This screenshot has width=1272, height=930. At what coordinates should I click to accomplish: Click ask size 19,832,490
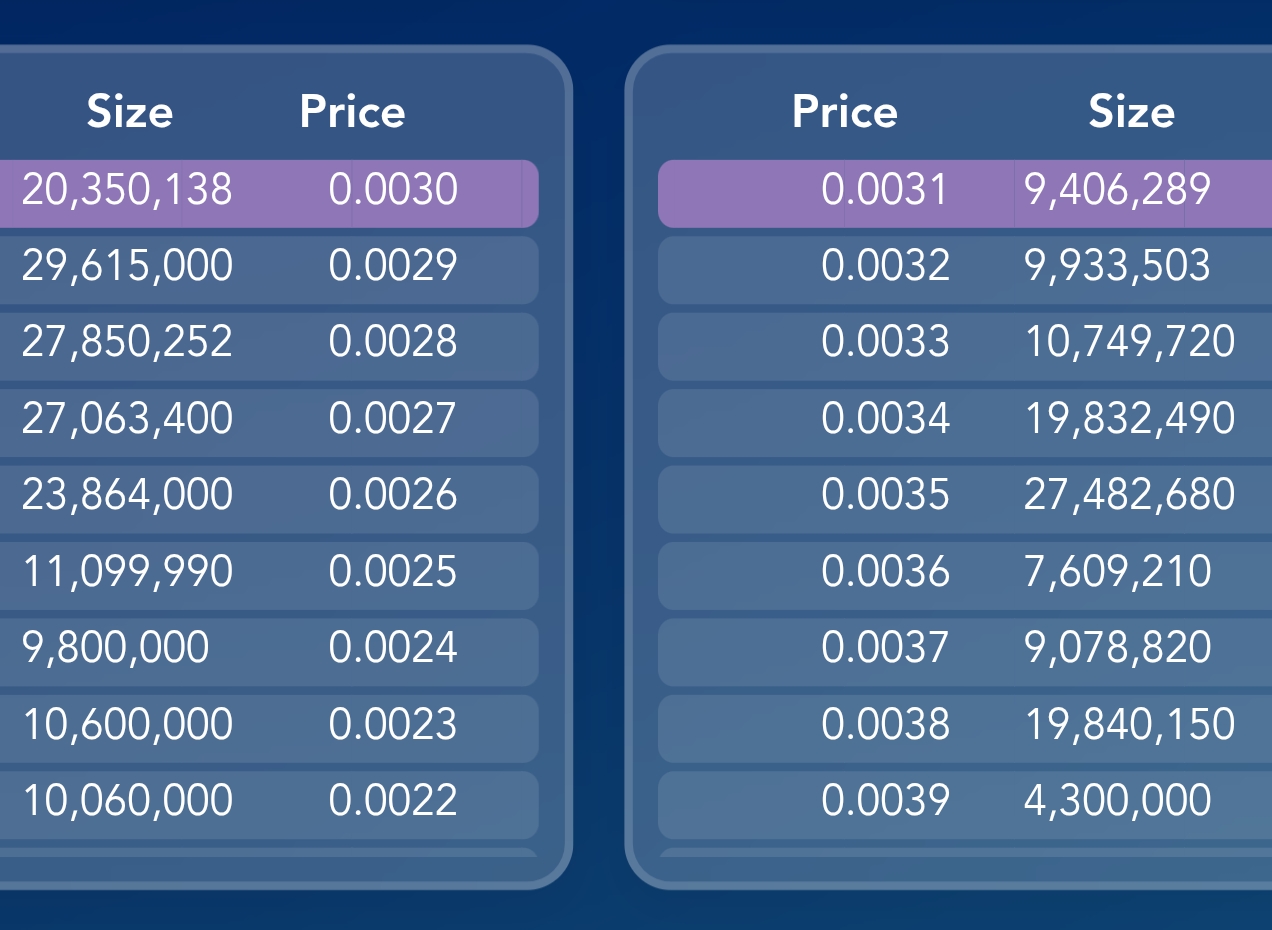pyautogui.click(x=1130, y=418)
